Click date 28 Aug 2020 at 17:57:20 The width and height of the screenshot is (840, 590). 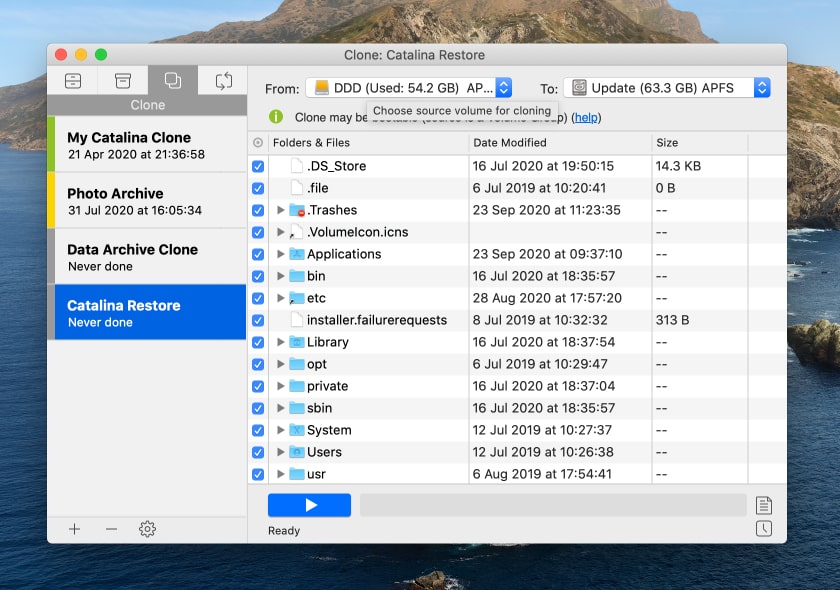point(547,298)
